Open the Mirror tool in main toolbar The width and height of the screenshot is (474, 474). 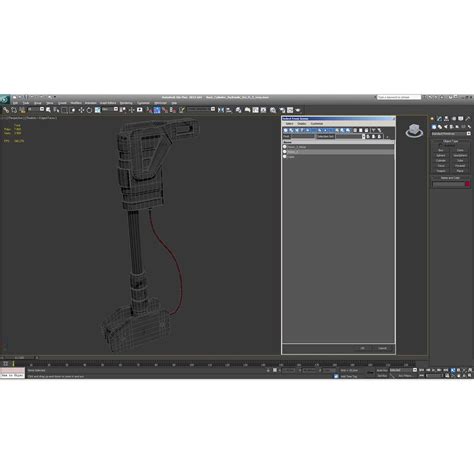point(221,110)
